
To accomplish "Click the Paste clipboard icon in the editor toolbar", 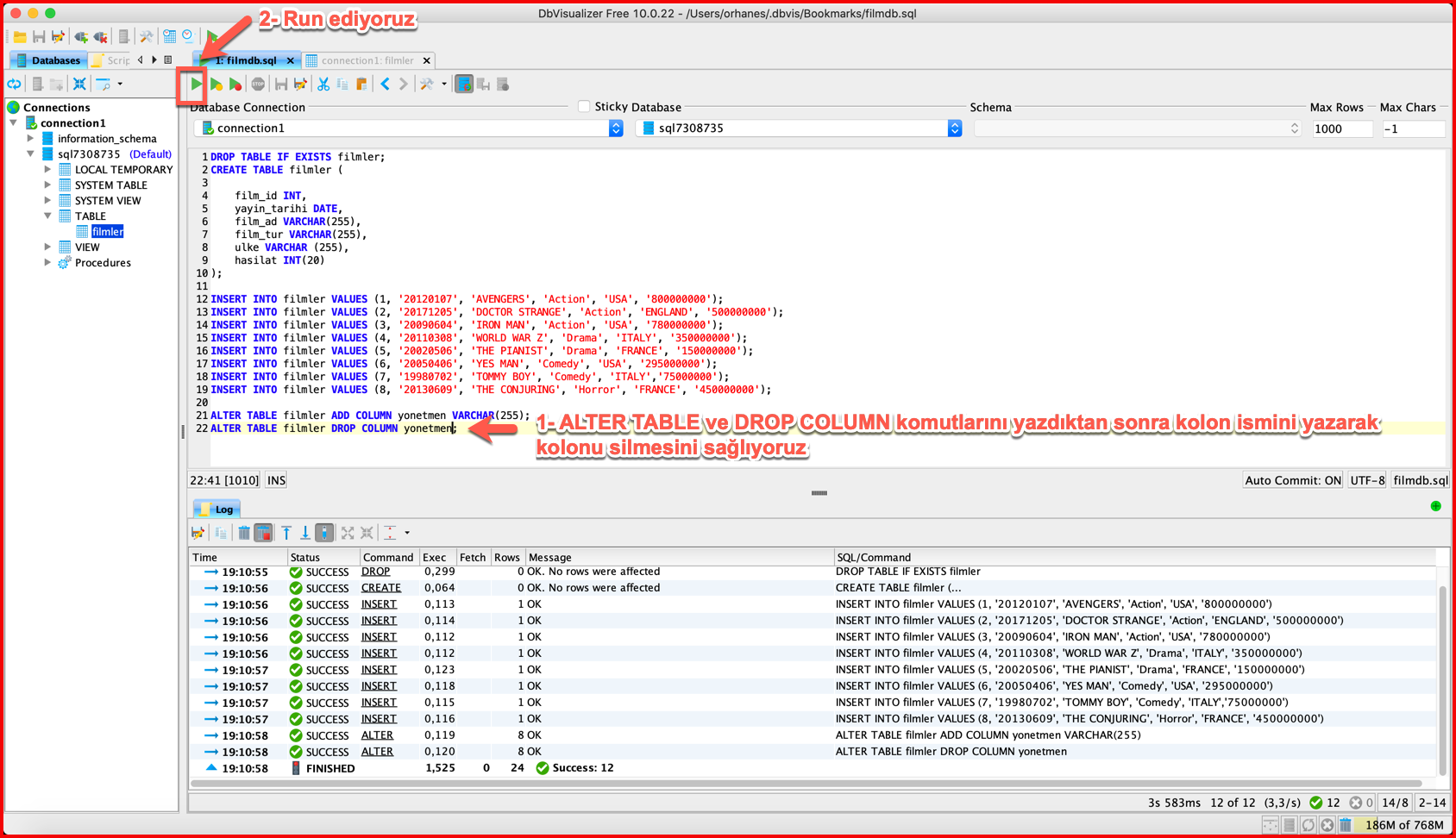I will point(361,84).
